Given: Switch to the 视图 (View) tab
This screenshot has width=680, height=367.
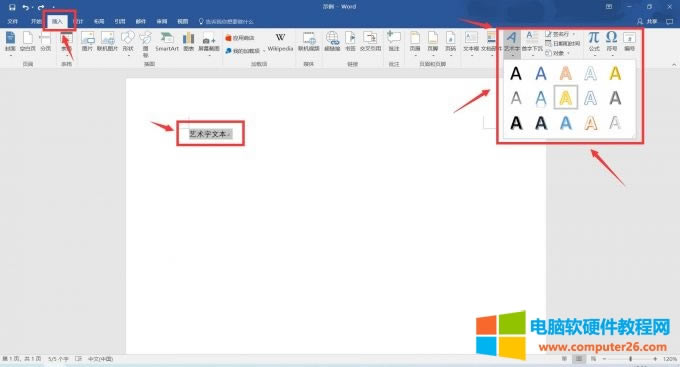Looking at the screenshot, I should click(183, 21).
